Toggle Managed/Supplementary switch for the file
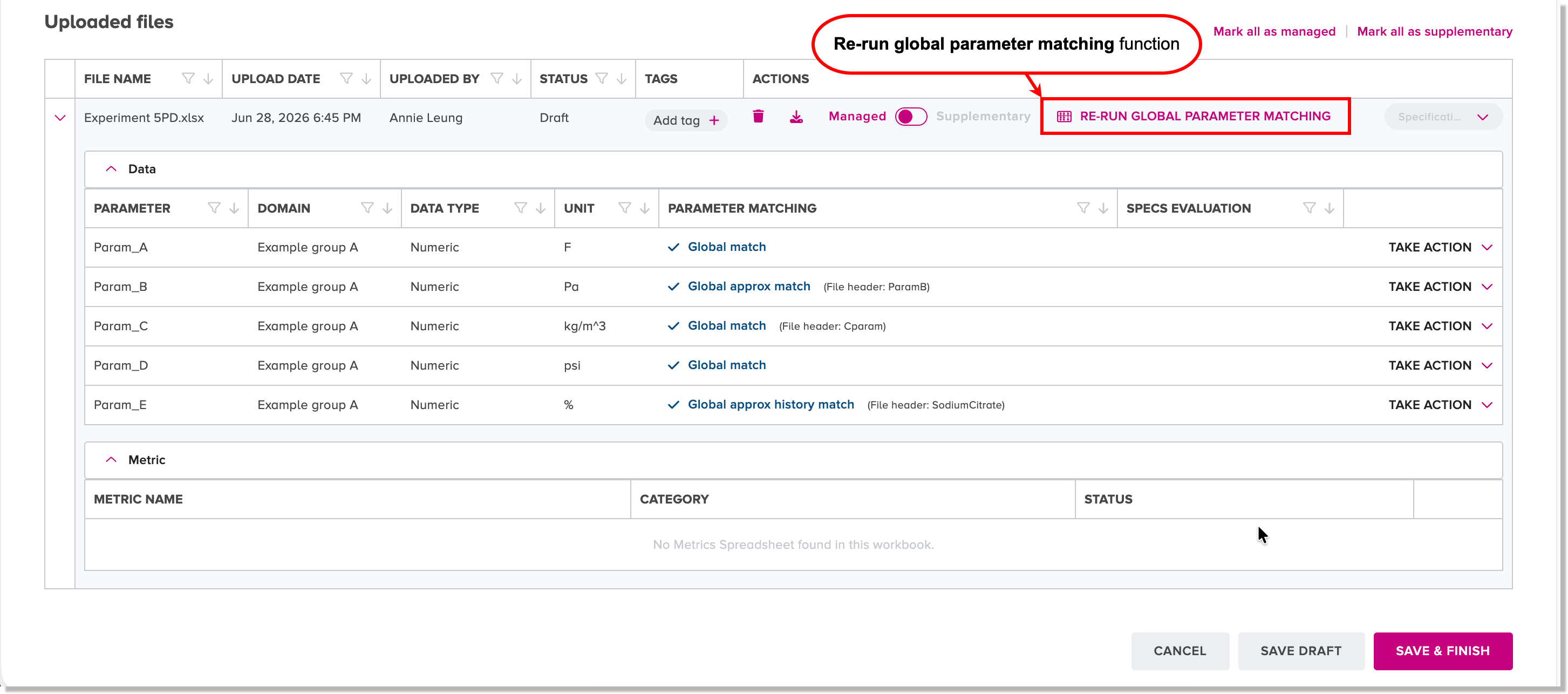Image resolution: width=1568 pixels, height=694 pixels. pyautogui.click(x=911, y=116)
